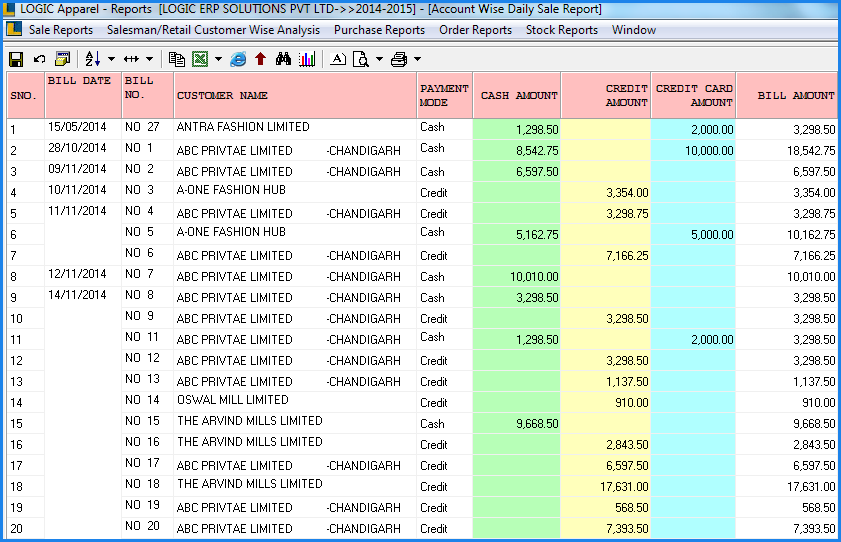The height and width of the screenshot is (542, 841).
Task: Click cash amount 10,010.00 in cash column
Action: point(534,277)
